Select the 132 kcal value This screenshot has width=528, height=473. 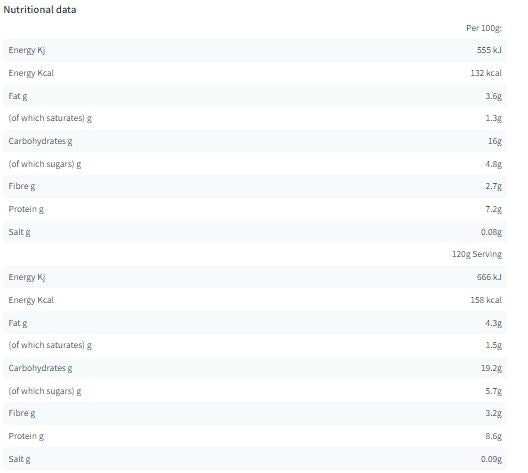pyautogui.click(x=486, y=73)
